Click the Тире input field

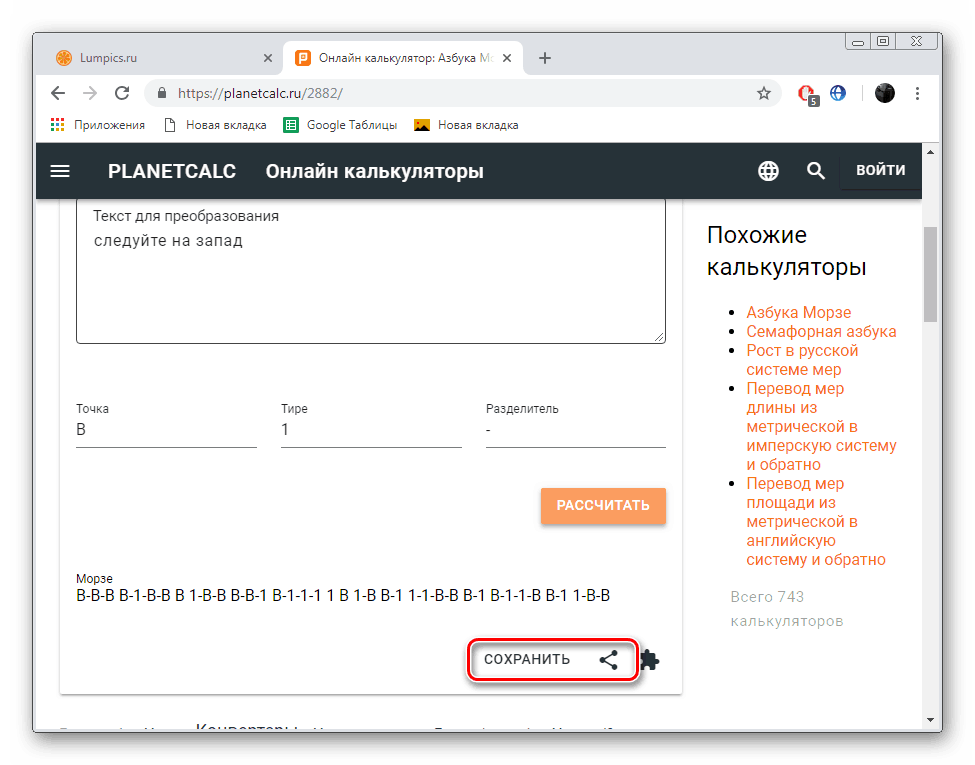click(x=371, y=430)
